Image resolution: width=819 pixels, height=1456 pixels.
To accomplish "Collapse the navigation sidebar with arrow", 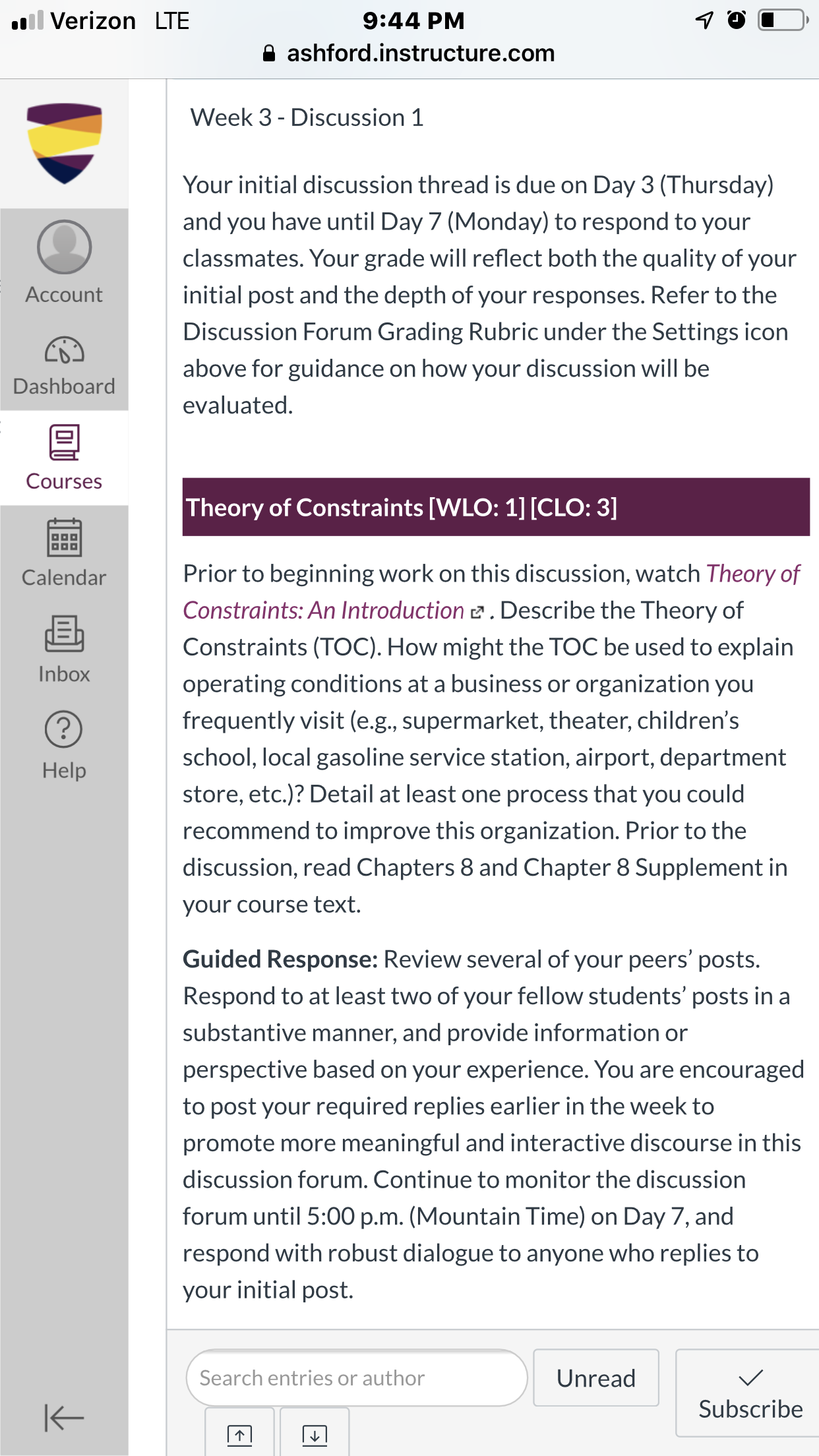I will pos(64,1418).
